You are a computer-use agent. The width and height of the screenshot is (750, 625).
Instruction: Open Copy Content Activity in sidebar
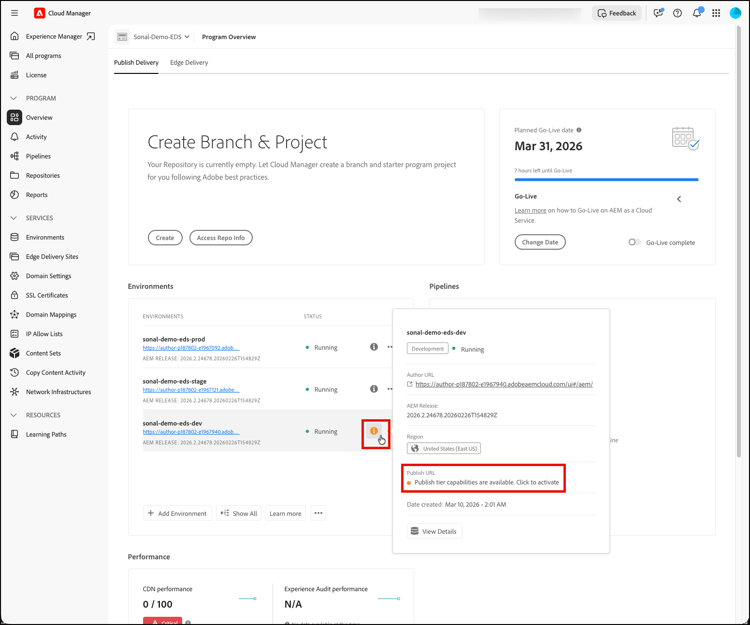coord(53,373)
